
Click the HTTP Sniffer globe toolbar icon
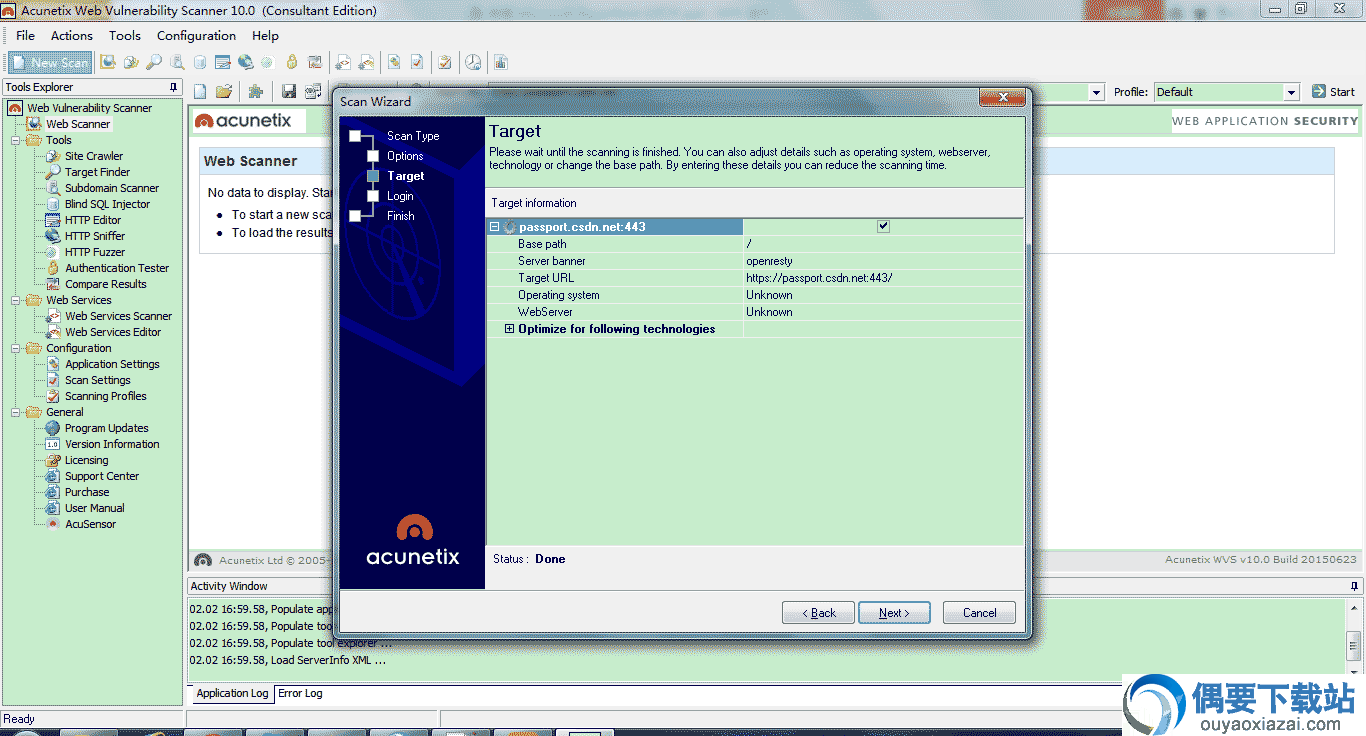tap(246, 62)
